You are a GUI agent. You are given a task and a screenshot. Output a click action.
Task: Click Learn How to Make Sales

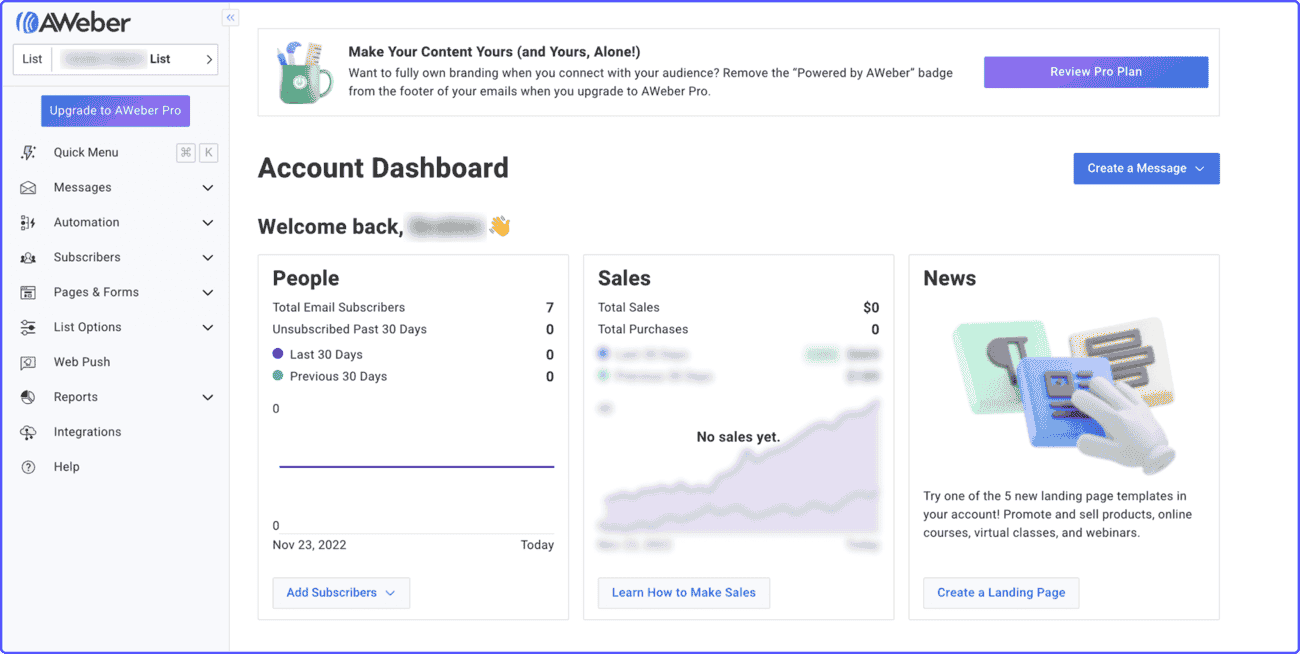684,593
